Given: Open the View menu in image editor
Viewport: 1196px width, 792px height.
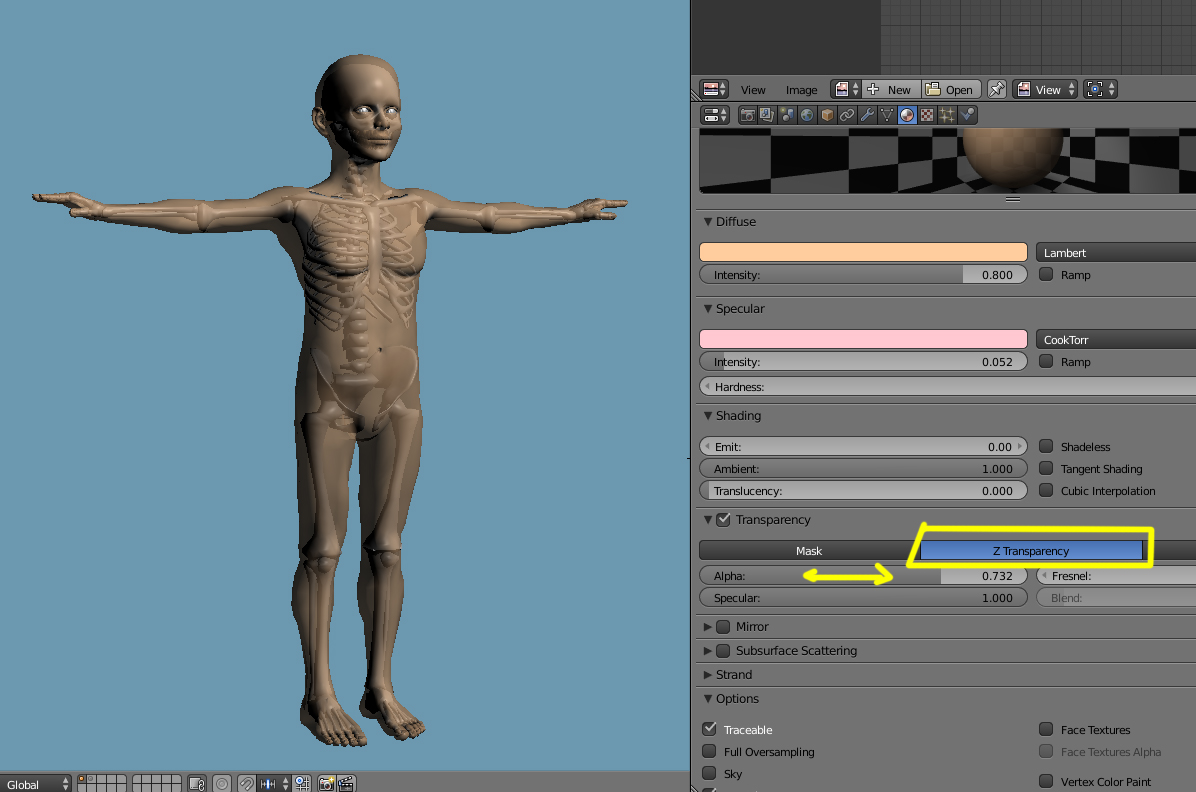Looking at the screenshot, I should [753, 90].
